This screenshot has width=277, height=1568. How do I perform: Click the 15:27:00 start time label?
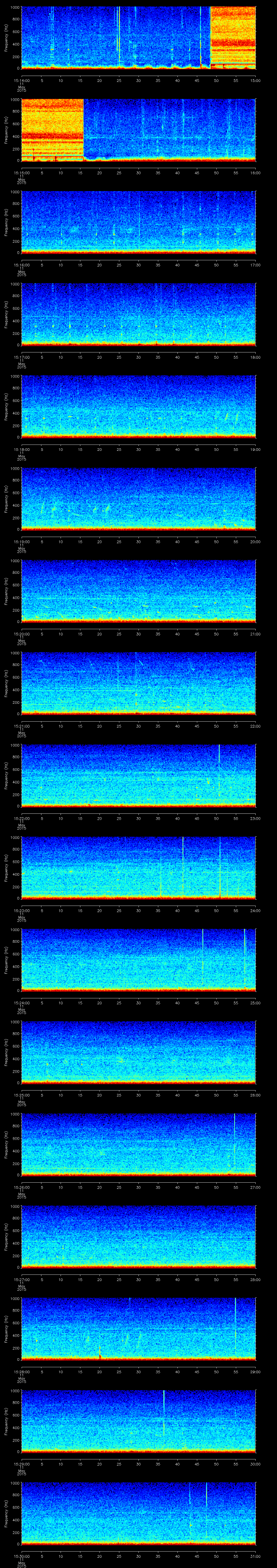tap(21, 1279)
